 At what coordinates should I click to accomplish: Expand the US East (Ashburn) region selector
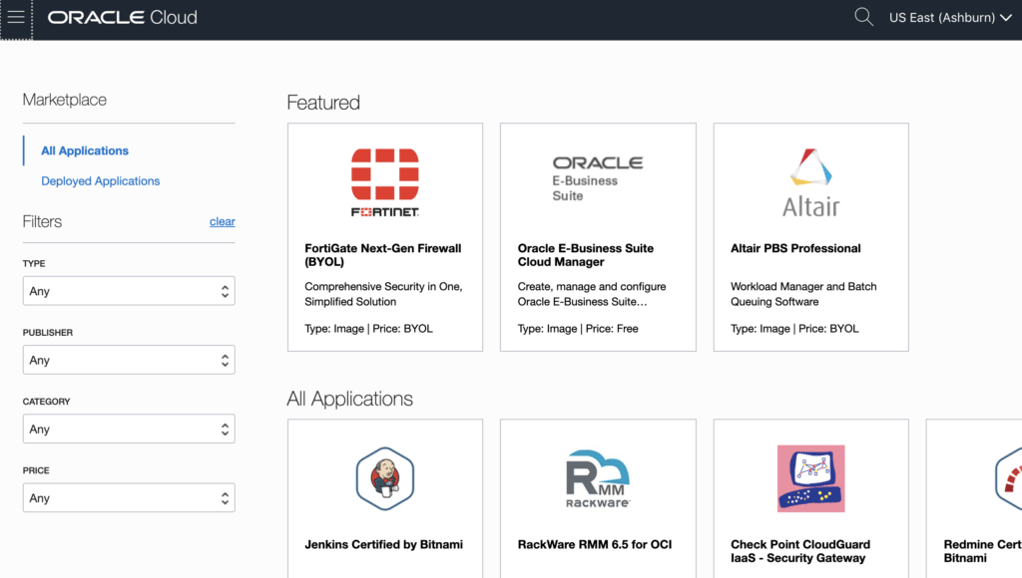(949, 18)
